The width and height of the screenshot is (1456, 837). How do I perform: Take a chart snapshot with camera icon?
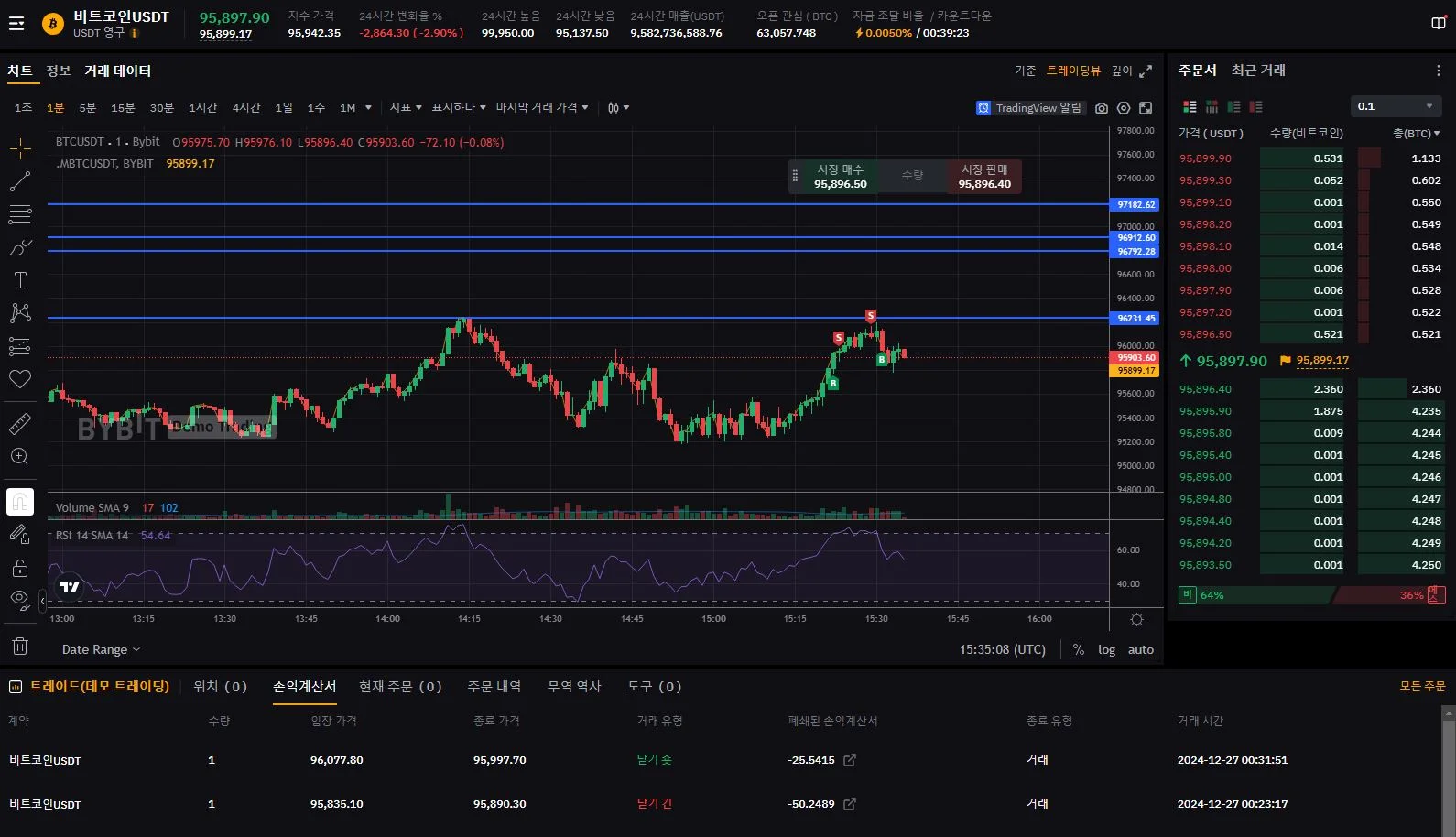click(1102, 108)
